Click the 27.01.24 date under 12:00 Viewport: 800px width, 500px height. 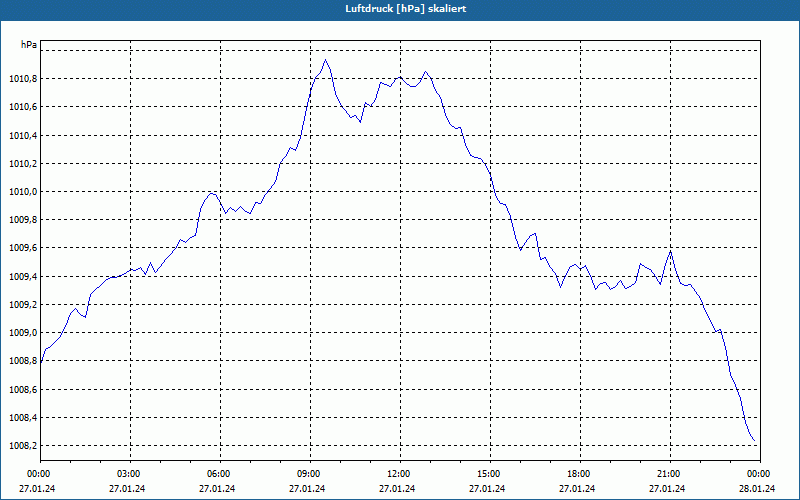397,489
